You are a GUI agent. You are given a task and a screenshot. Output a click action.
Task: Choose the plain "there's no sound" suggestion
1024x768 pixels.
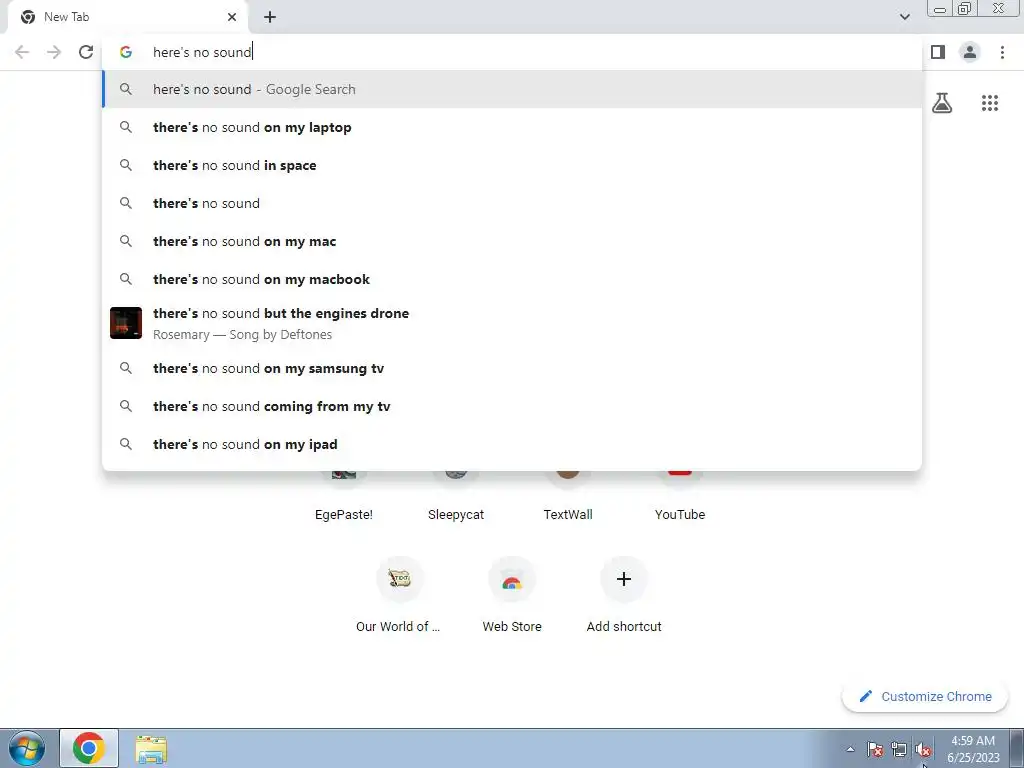click(512, 203)
